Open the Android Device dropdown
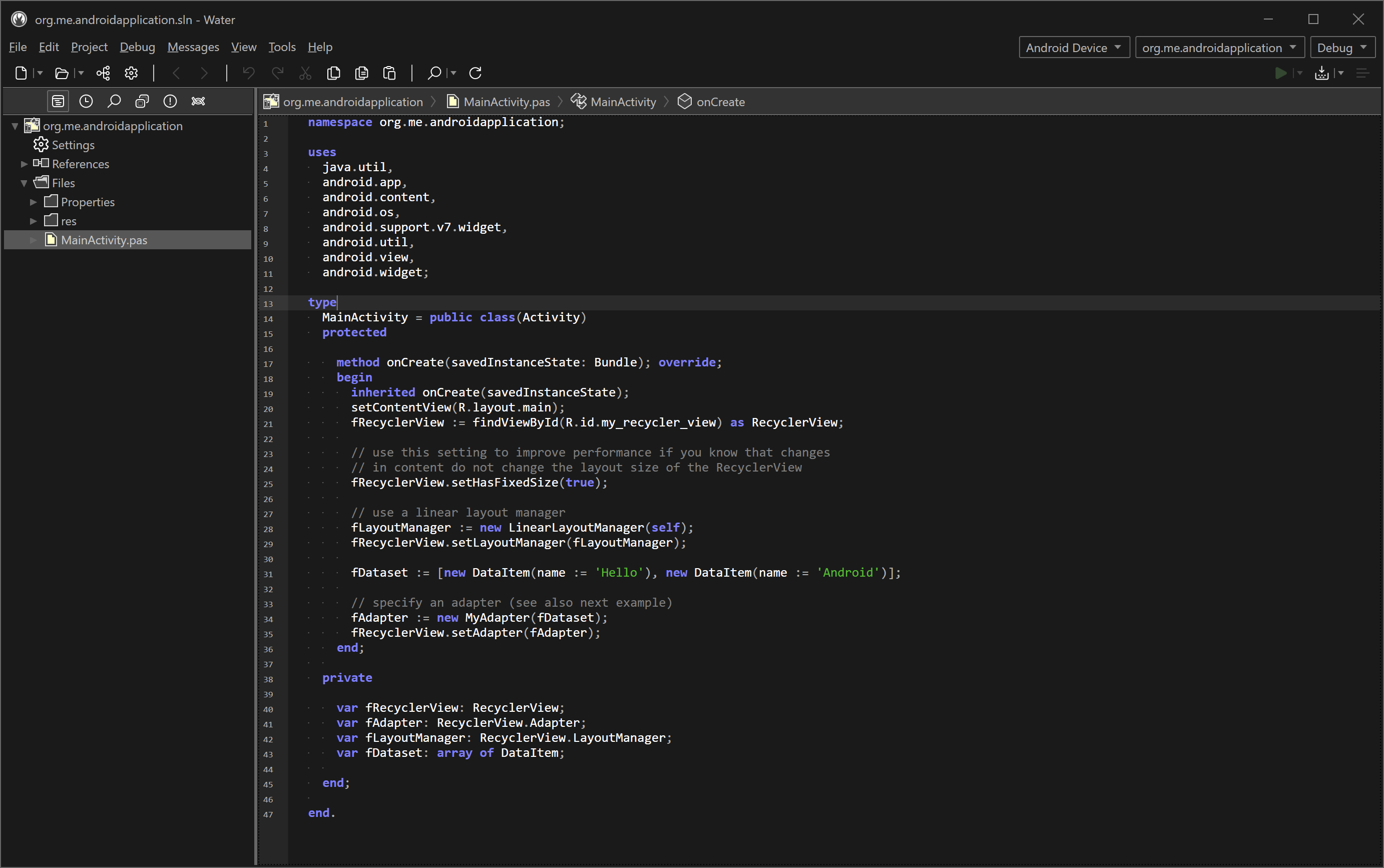The height and width of the screenshot is (868, 1384). 1074,48
